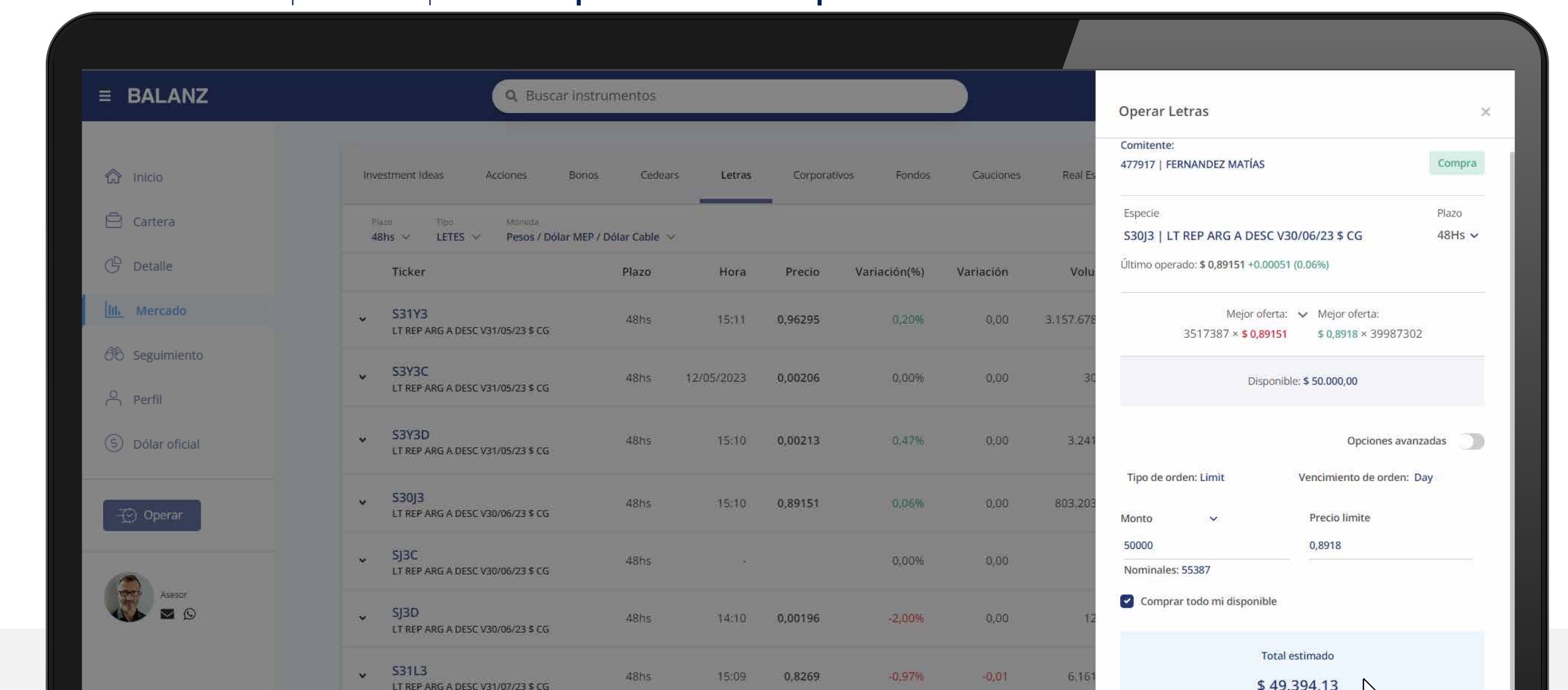Click the Inicio home icon
The image size is (1568, 690).
[x=114, y=177]
